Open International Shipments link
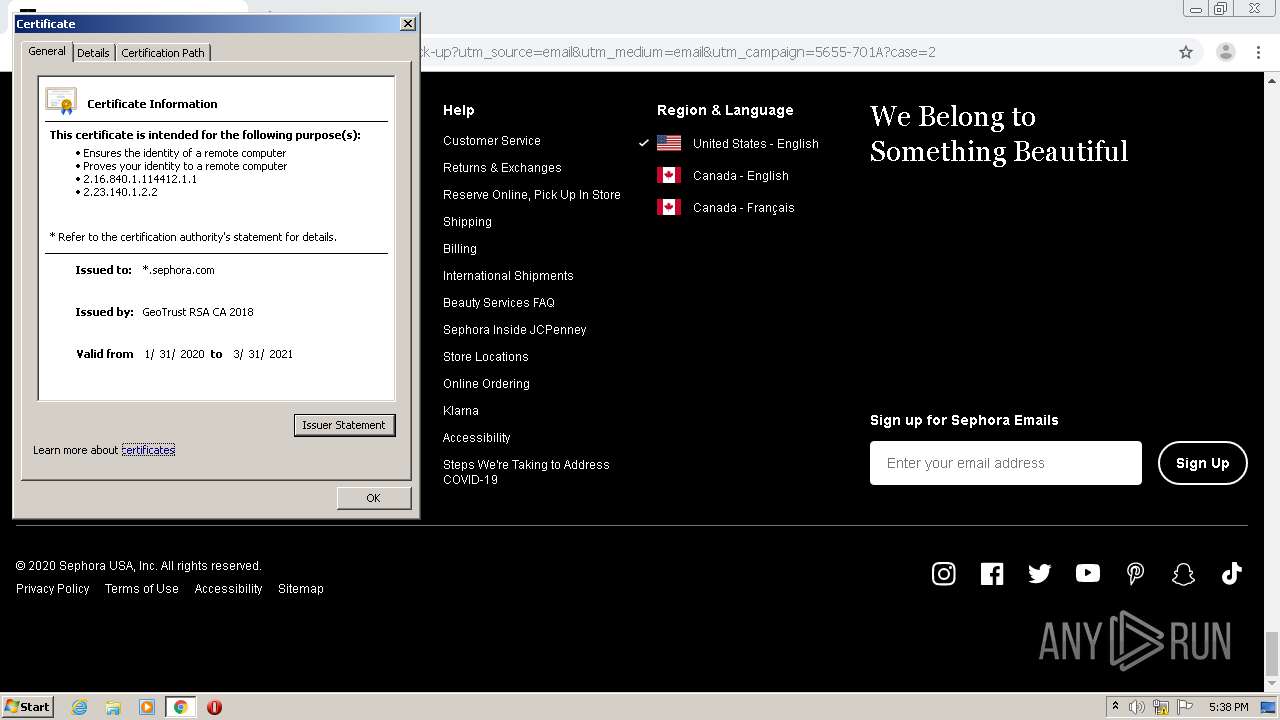 click(x=508, y=276)
